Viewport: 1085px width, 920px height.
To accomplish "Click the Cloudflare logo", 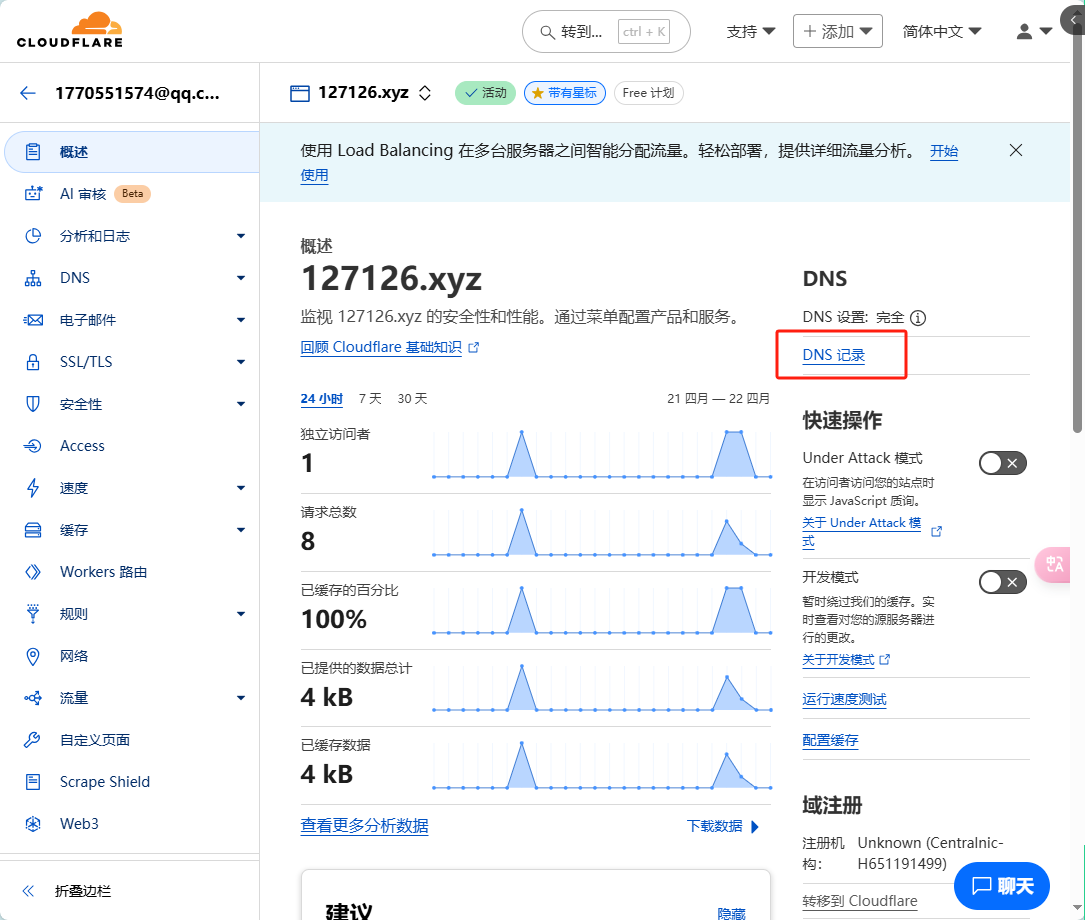I will tap(69, 30).
